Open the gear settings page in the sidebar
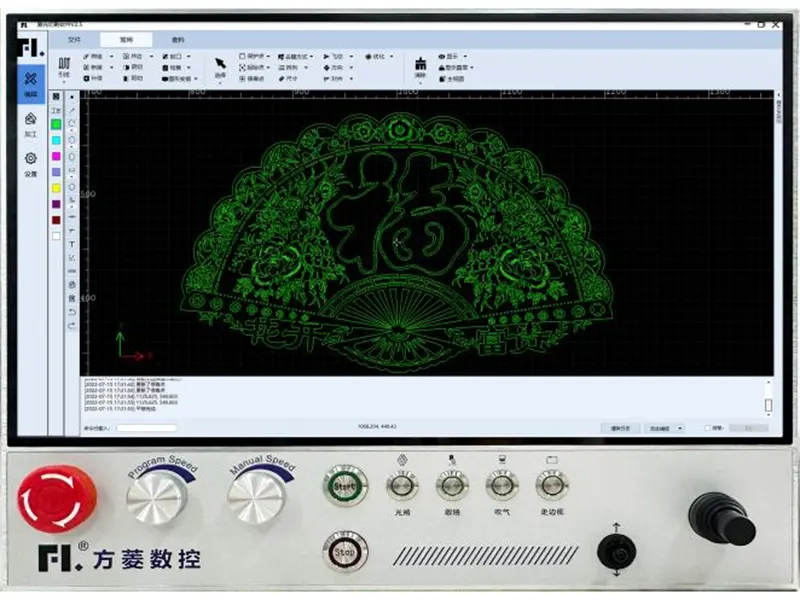Screen dimensions: 800x600 click(x=31, y=164)
